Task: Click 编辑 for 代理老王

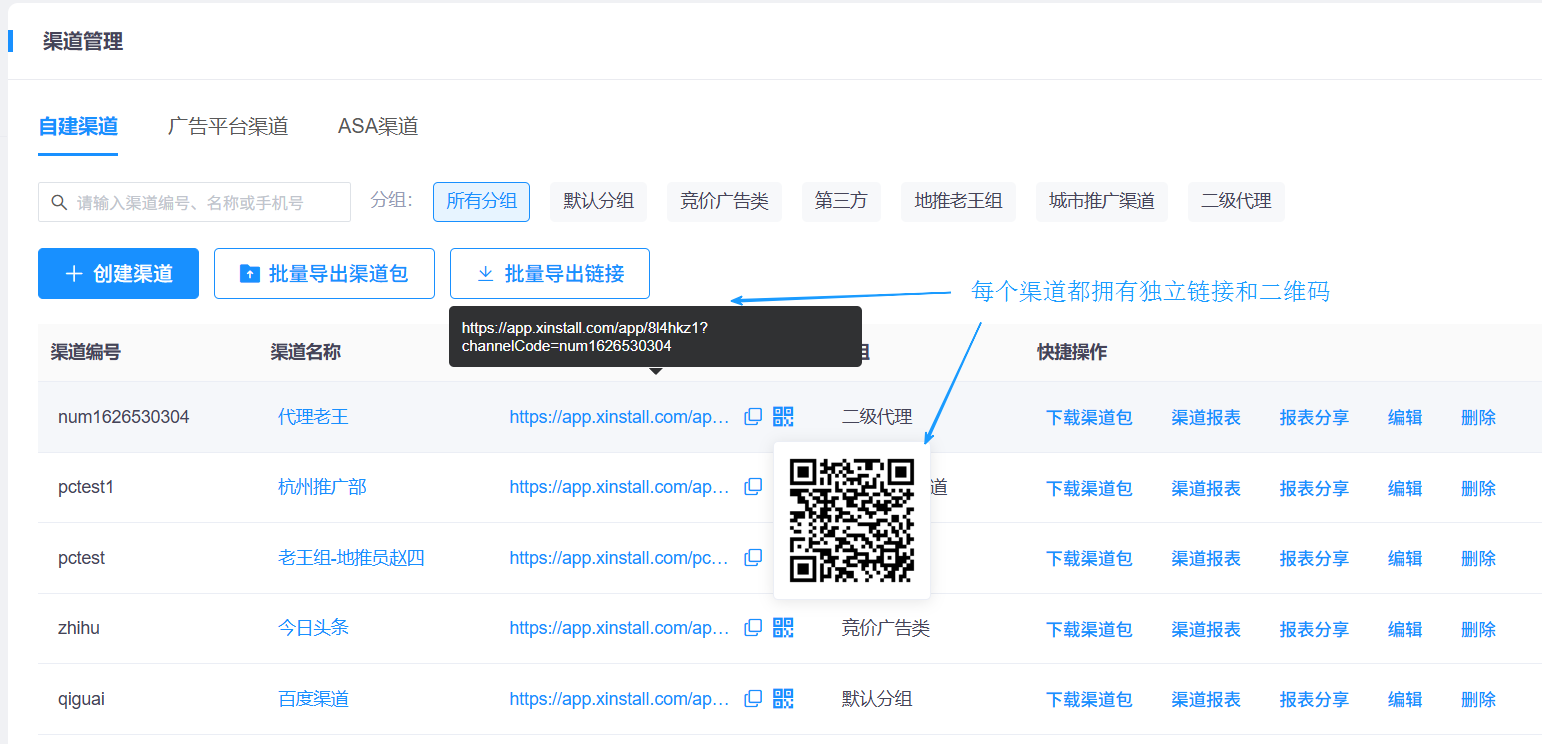Action: (x=1405, y=417)
